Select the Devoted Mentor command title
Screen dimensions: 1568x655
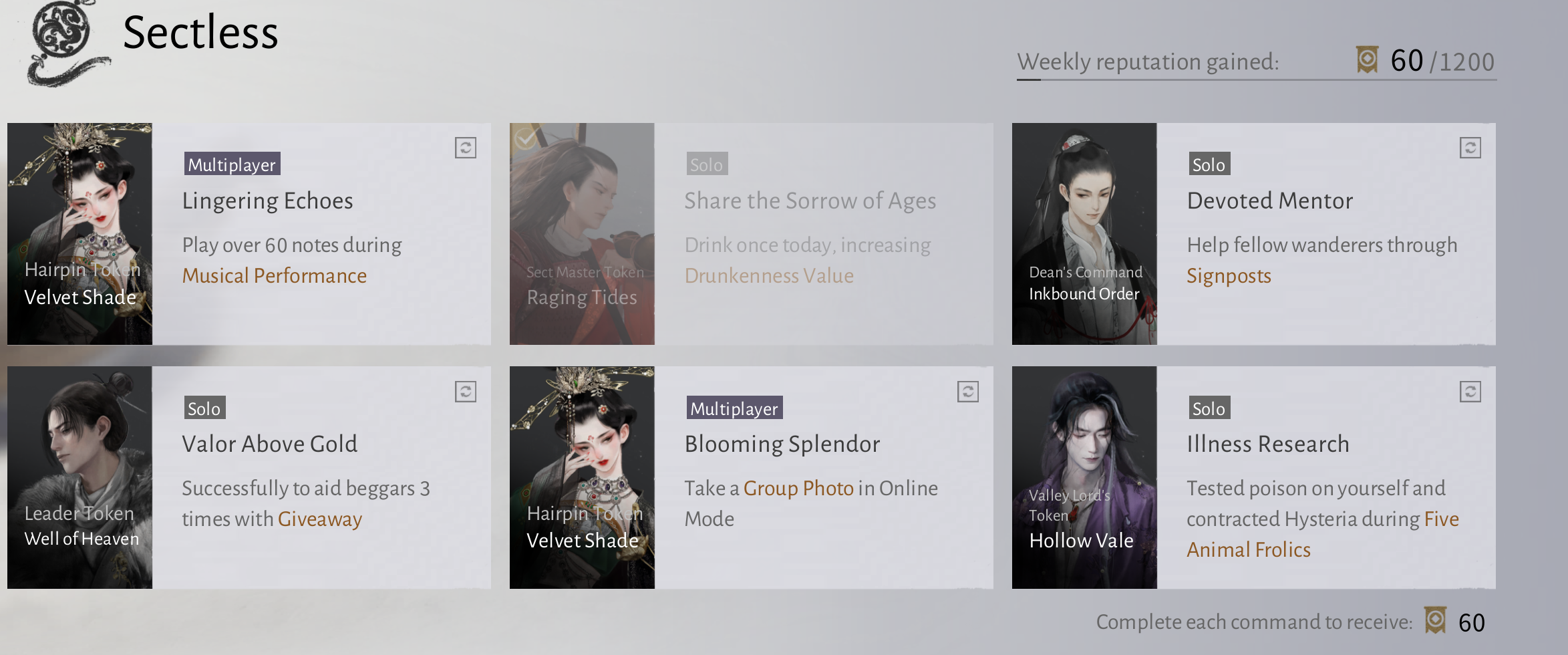[1270, 201]
